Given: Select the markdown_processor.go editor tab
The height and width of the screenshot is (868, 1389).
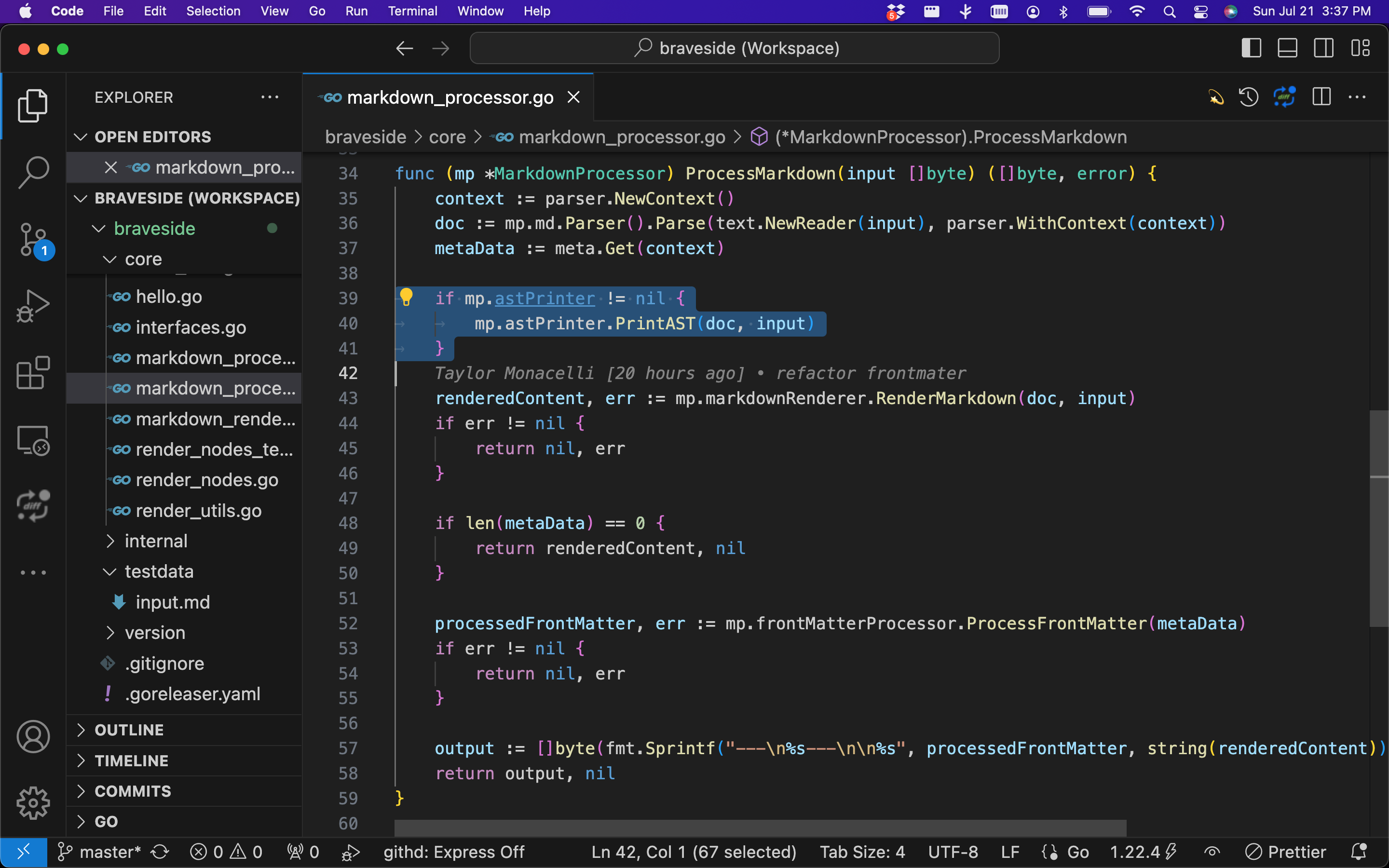Looking at the screenshot, I should tap(449, 97).
